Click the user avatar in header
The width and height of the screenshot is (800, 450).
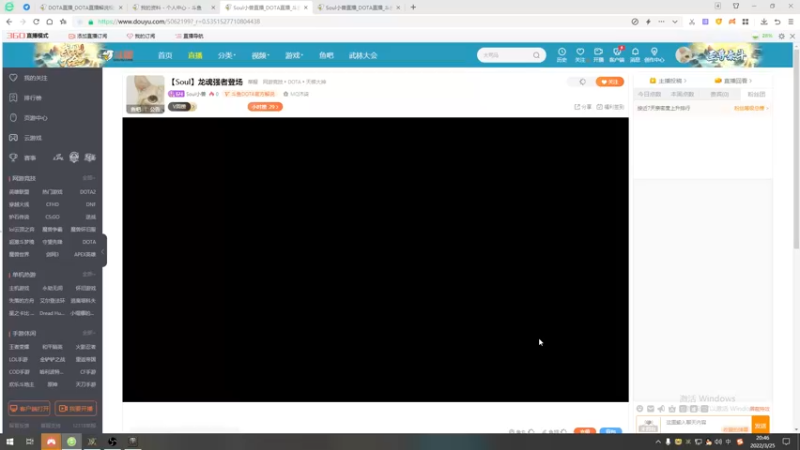tap(684, 55)
